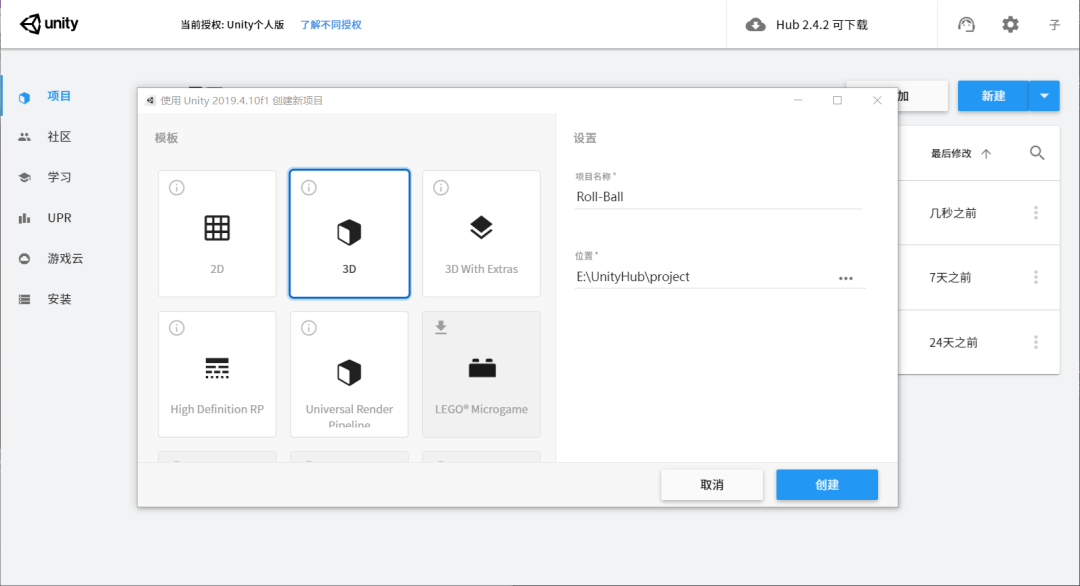
Task: Select the 3D template card
Action: click(x=349, y=233)
